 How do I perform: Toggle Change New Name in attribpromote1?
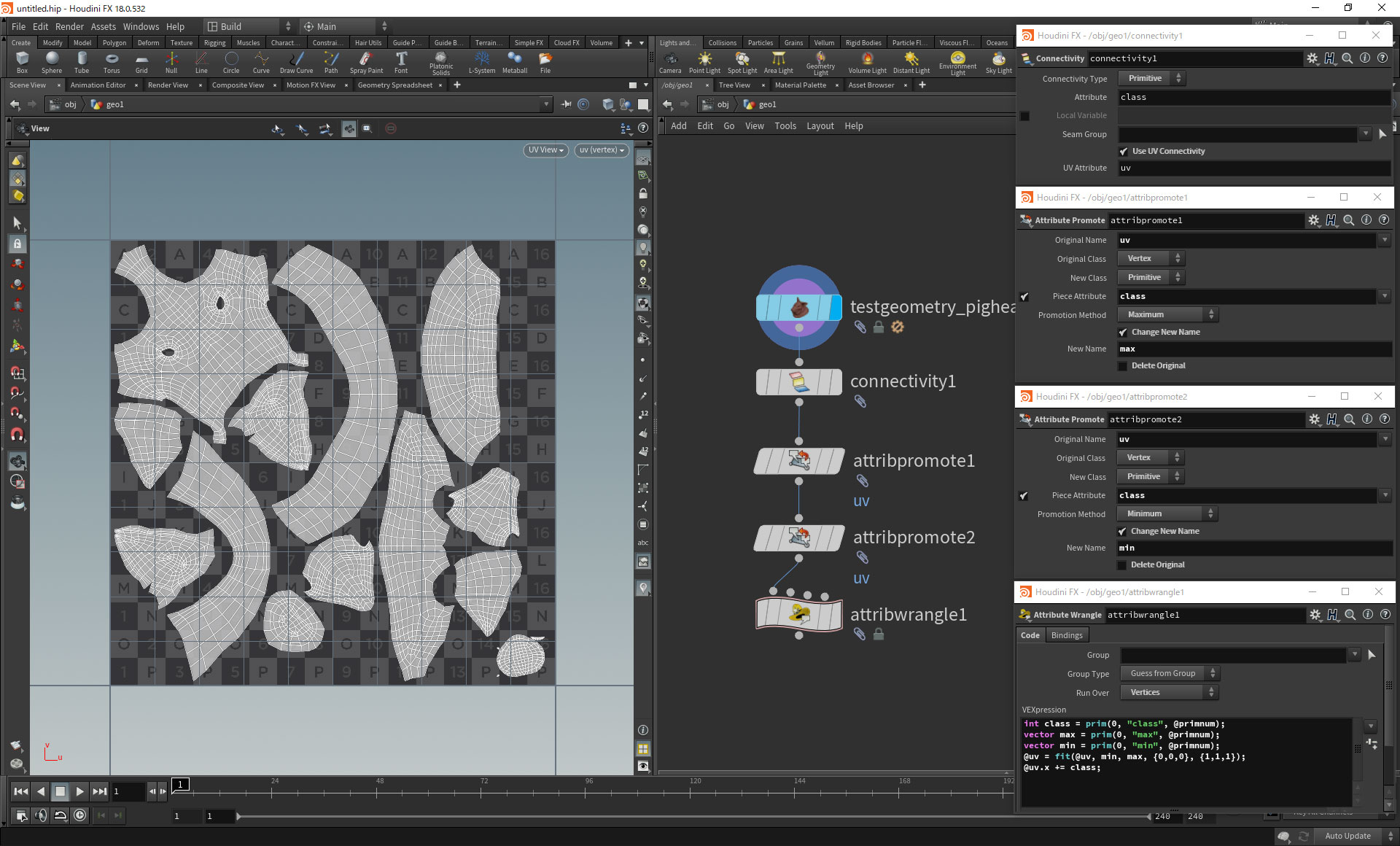pos(1123,333)
